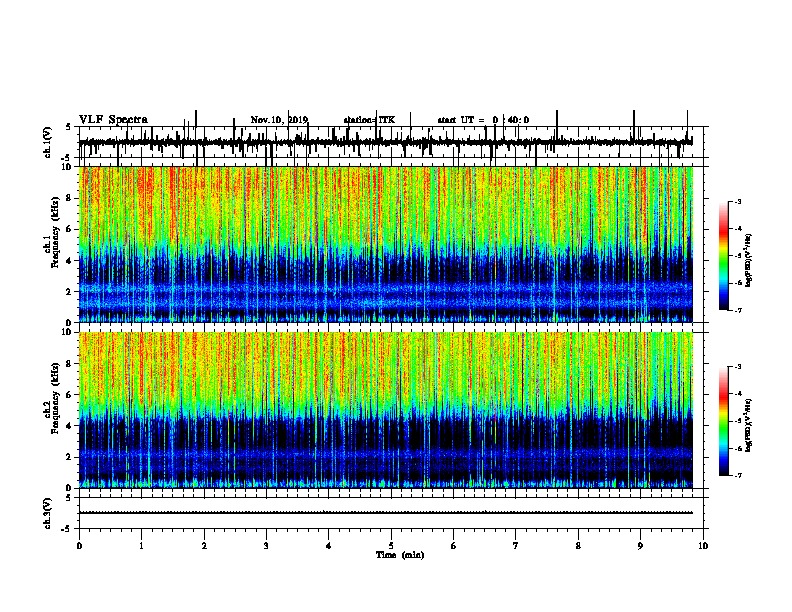
Task: Click the 'VLF Spectra' title text
Action: [113, 120]
